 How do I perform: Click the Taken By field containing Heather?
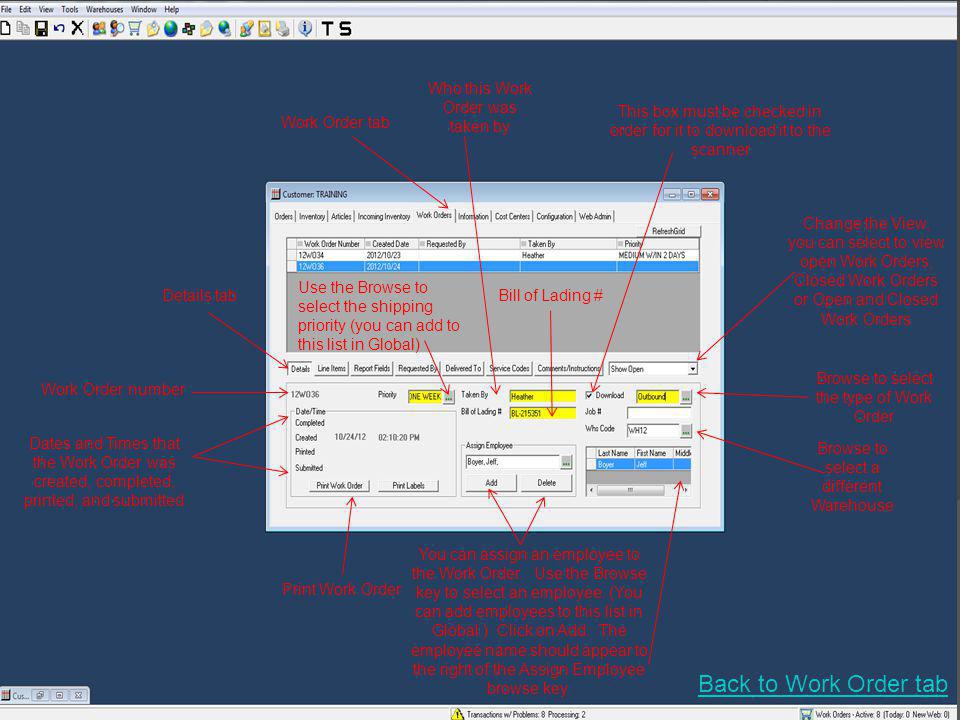pos(542,397)
